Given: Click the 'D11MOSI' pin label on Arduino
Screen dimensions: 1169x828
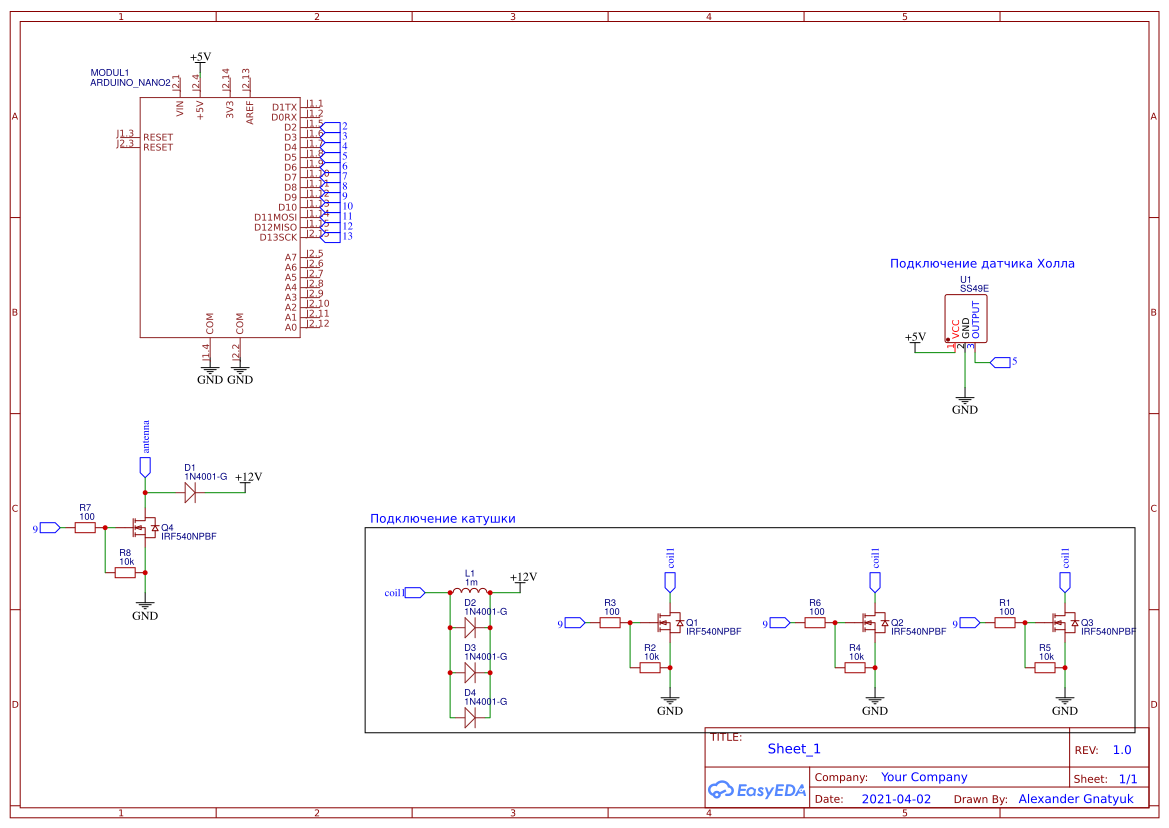Looking at the screenshot, I should click(275, 218).
